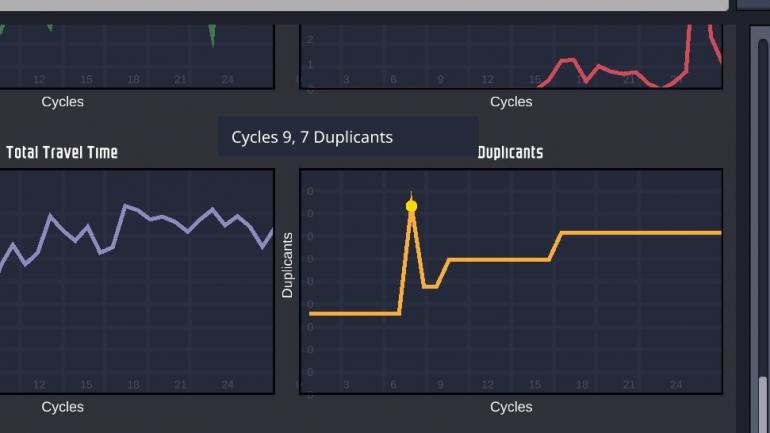Click the Duplicants chart title
Screen dimensions: 770x433
510,153
